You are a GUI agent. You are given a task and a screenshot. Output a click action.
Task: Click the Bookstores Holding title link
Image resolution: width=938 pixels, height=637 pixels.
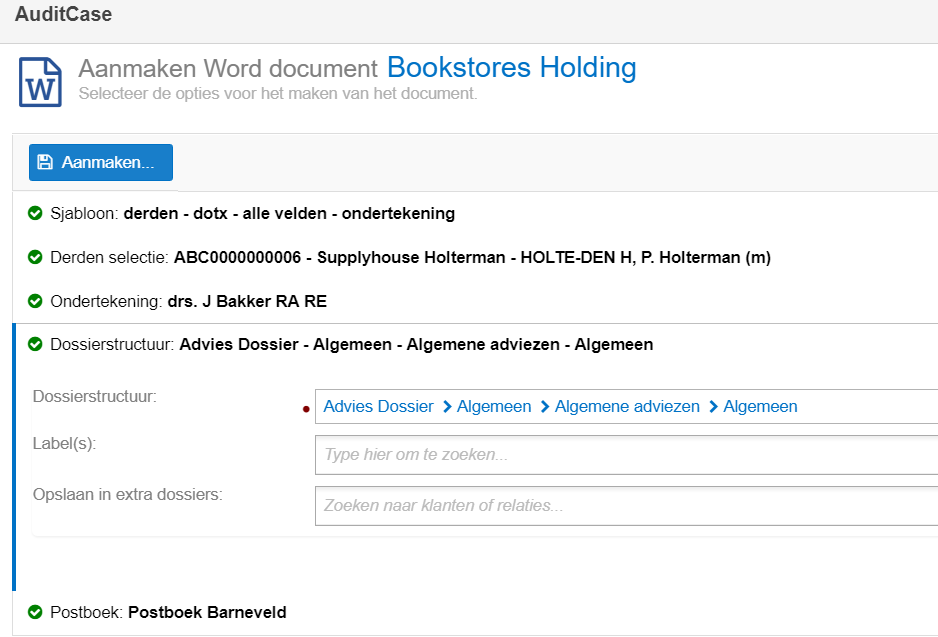pyautogui.click(x=511, y=67)
